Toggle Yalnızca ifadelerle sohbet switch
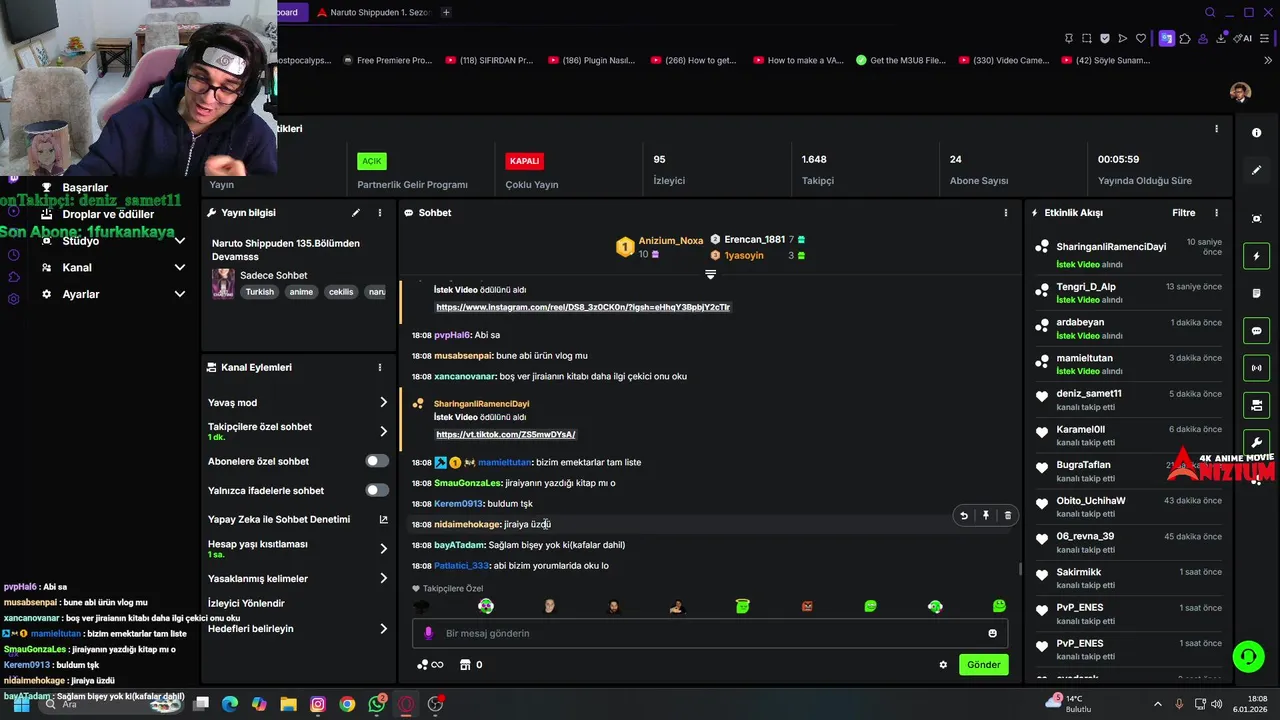This screenshot has width=1280, height=720. click(377, 490)
